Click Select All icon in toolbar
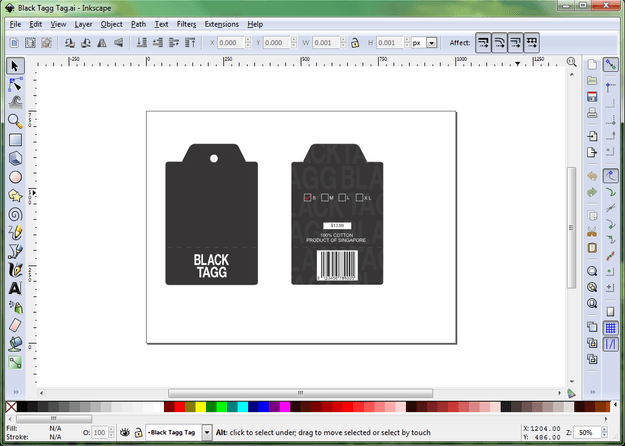The width and height of the screenshot is (625, 446). pos(14,43)
